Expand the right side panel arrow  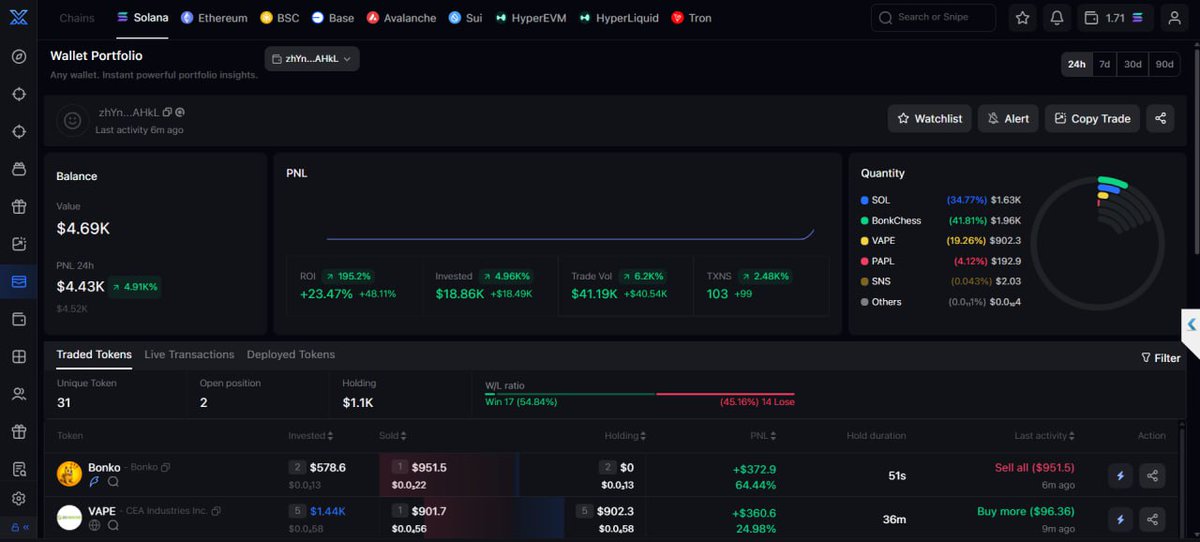(1191, 324)
